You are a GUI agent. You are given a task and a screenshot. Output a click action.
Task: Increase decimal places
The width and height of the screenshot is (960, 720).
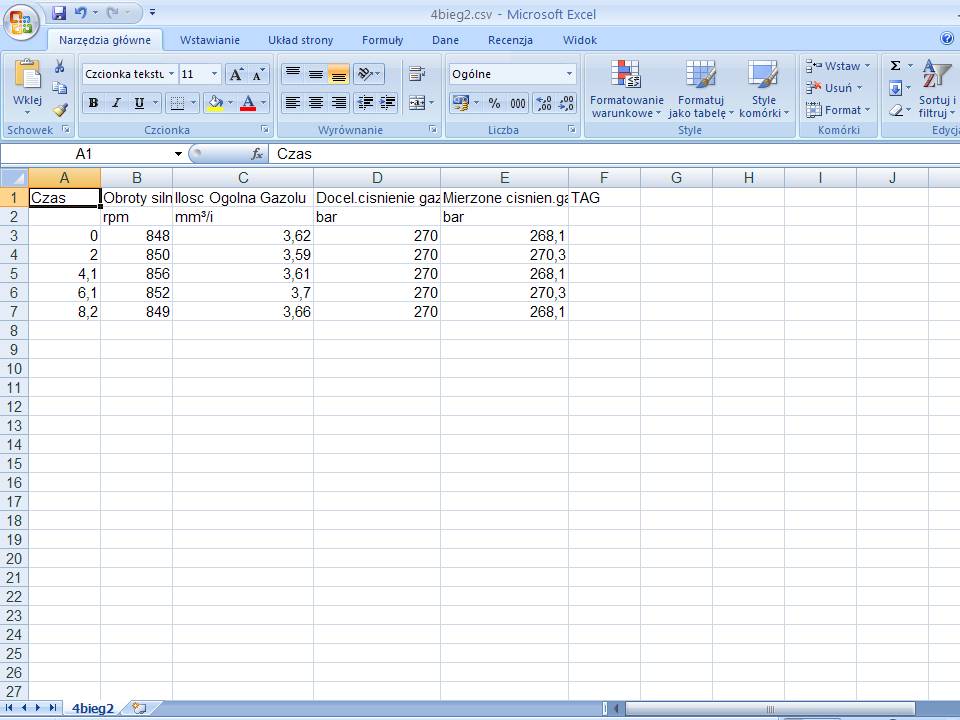543,103
